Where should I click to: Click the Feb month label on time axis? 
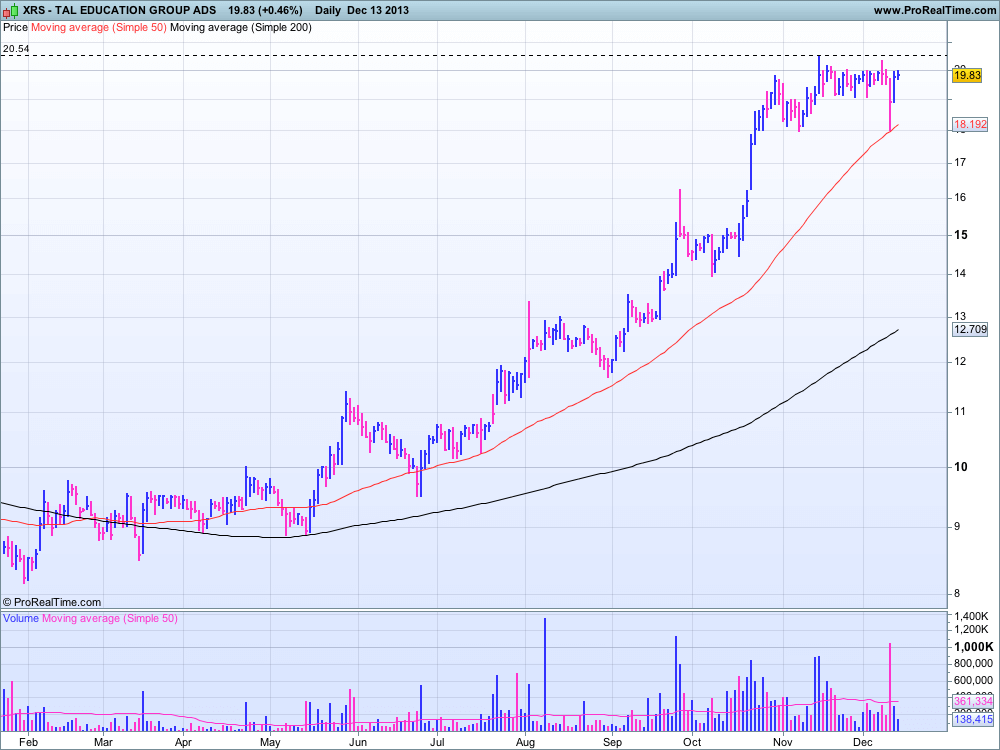[x=28, y=742]
